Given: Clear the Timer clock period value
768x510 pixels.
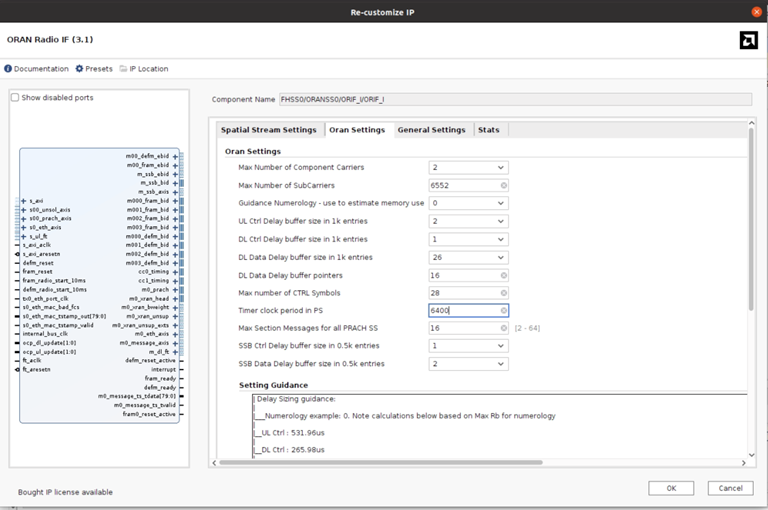Looking at the screenshot, I should coord(503,310).
